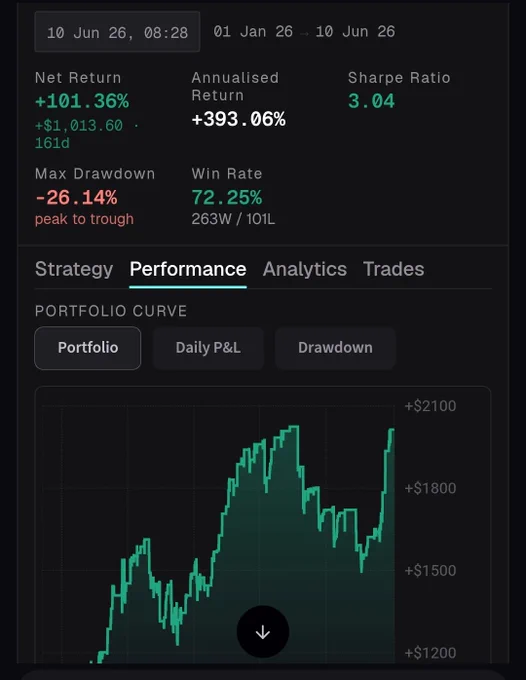Click the Annualised Return +393.06% figure
Viewport: 526px width, 680px height.
point(238,119)
